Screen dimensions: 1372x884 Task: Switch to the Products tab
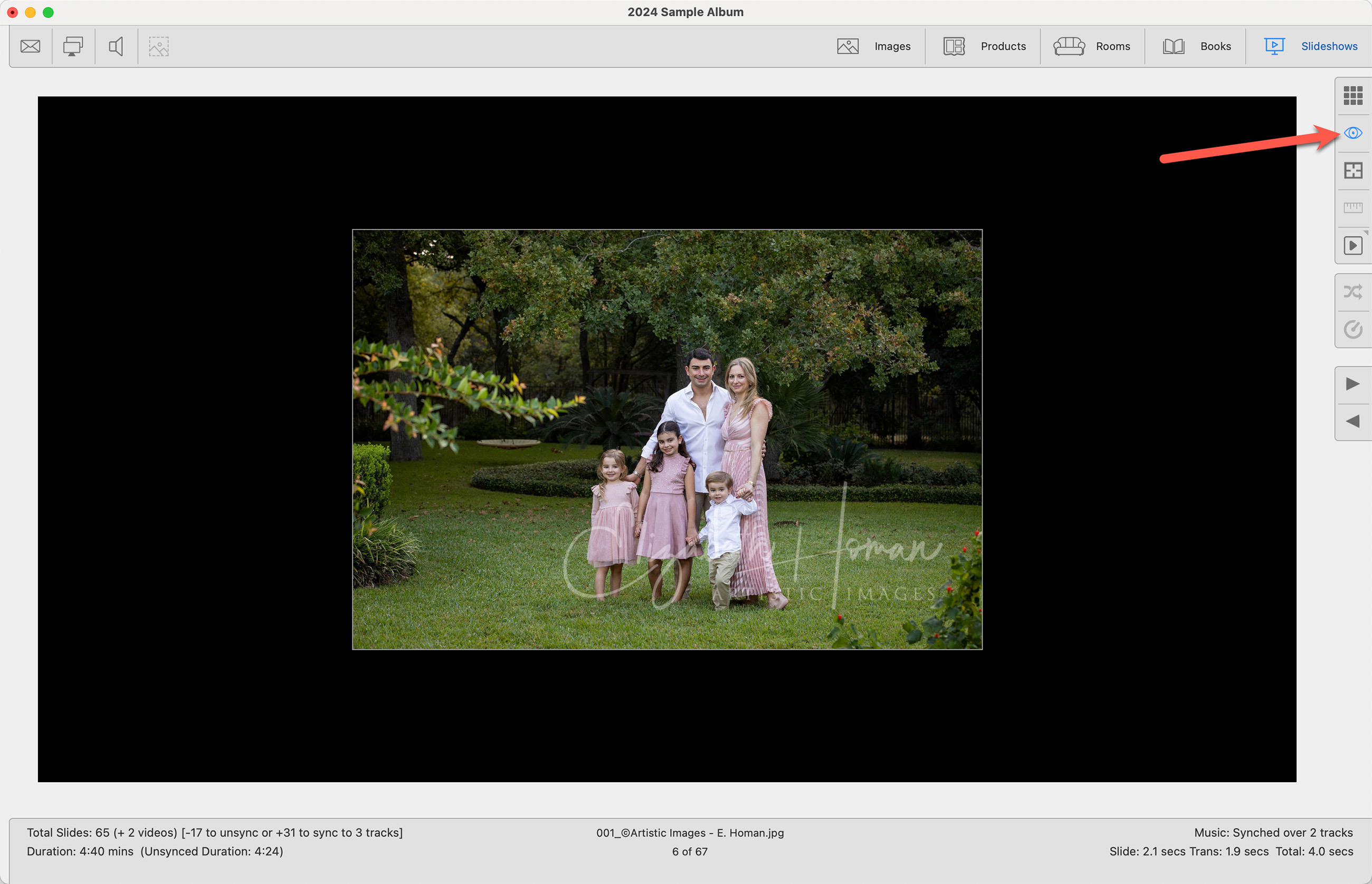[x=985, y=46]
